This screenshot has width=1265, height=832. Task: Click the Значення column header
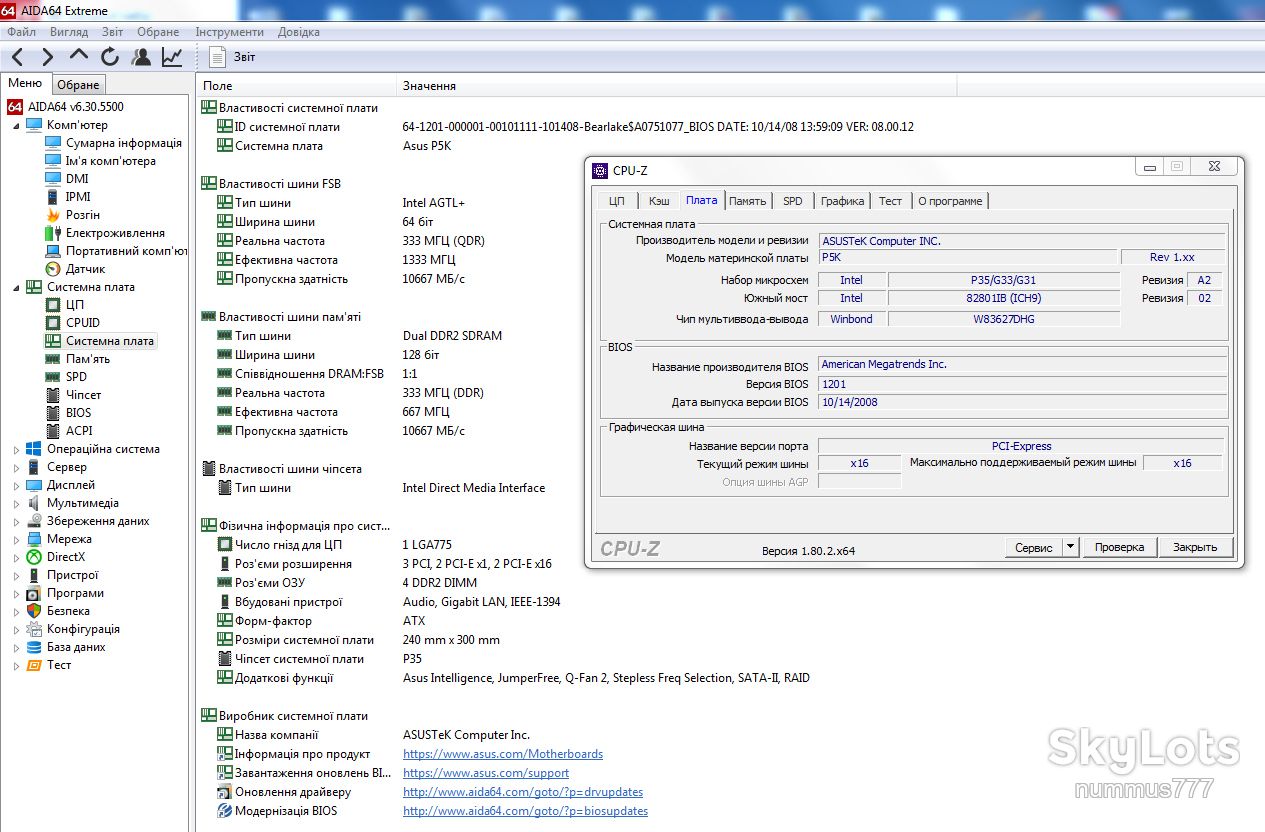[676, 86]
